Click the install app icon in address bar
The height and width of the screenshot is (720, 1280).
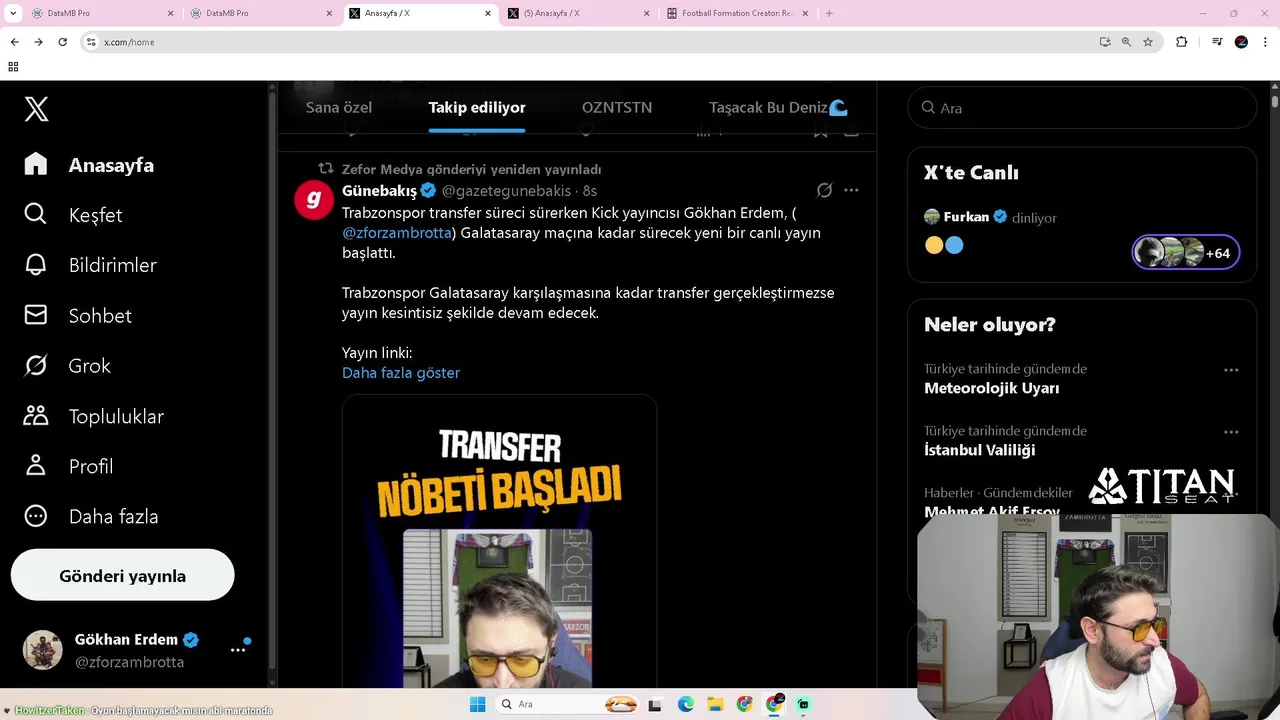[x=1105, y=42]
